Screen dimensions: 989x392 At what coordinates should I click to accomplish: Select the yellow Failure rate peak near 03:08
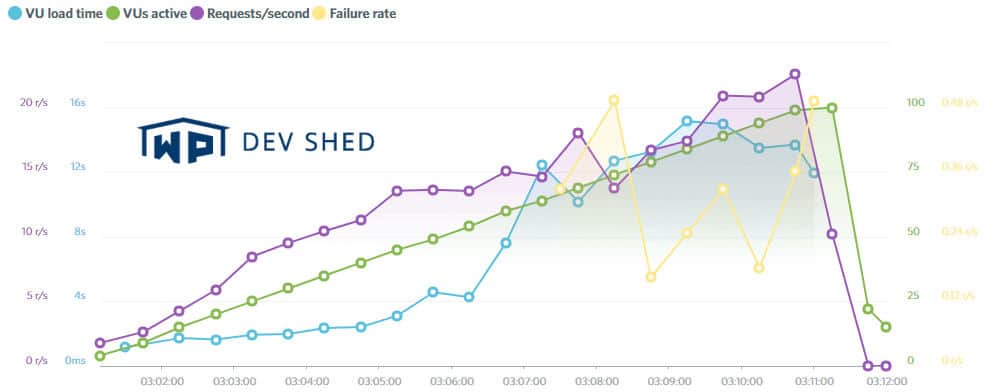[614, 100]
